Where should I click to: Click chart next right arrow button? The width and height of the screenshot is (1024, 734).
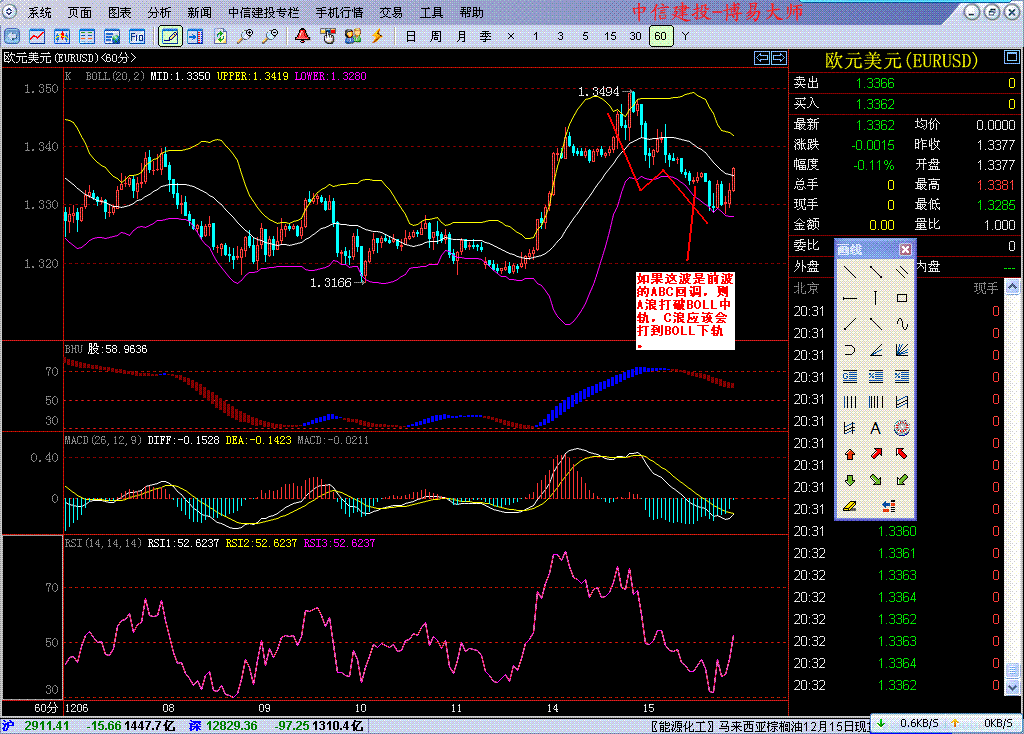(779, 58)
